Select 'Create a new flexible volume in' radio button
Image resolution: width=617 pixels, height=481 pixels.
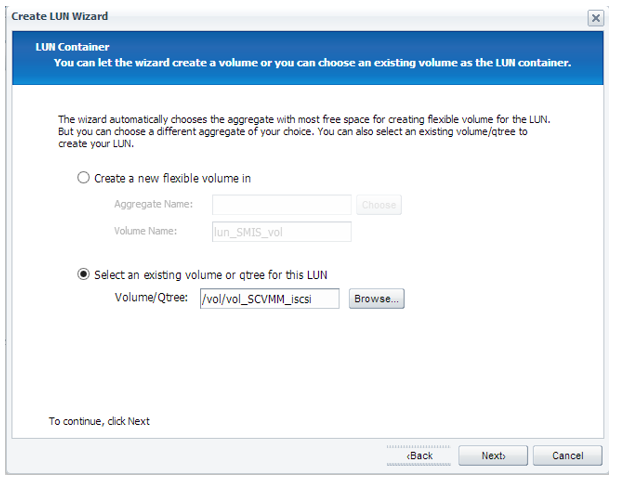[83, 179]
